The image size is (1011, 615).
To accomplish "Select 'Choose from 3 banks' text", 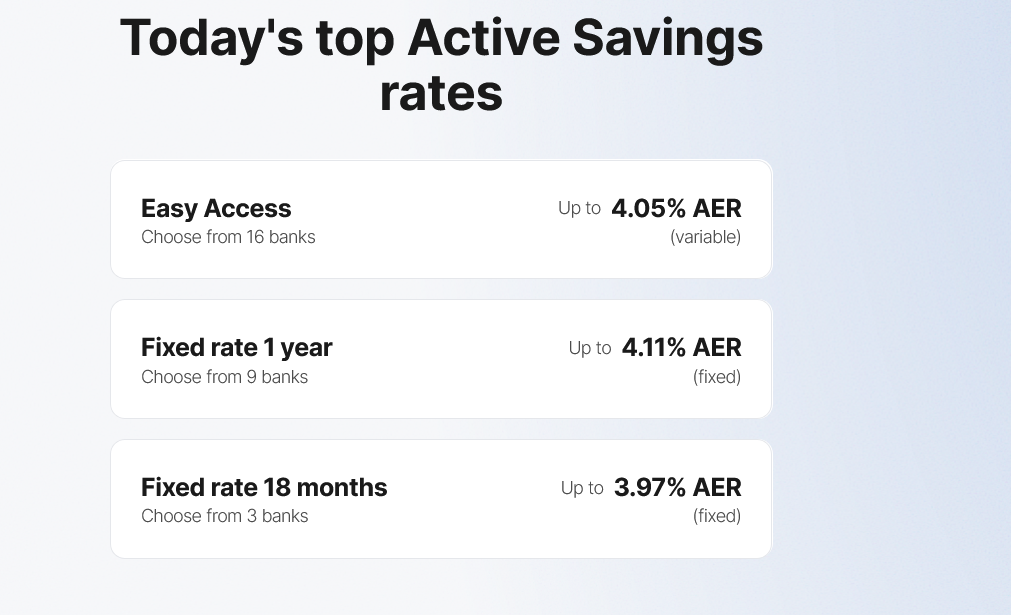I will 224,516.
